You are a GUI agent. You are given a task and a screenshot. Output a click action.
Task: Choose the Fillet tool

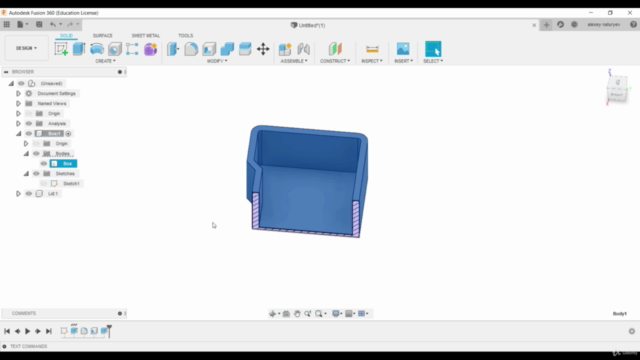(x=191, y=49)
